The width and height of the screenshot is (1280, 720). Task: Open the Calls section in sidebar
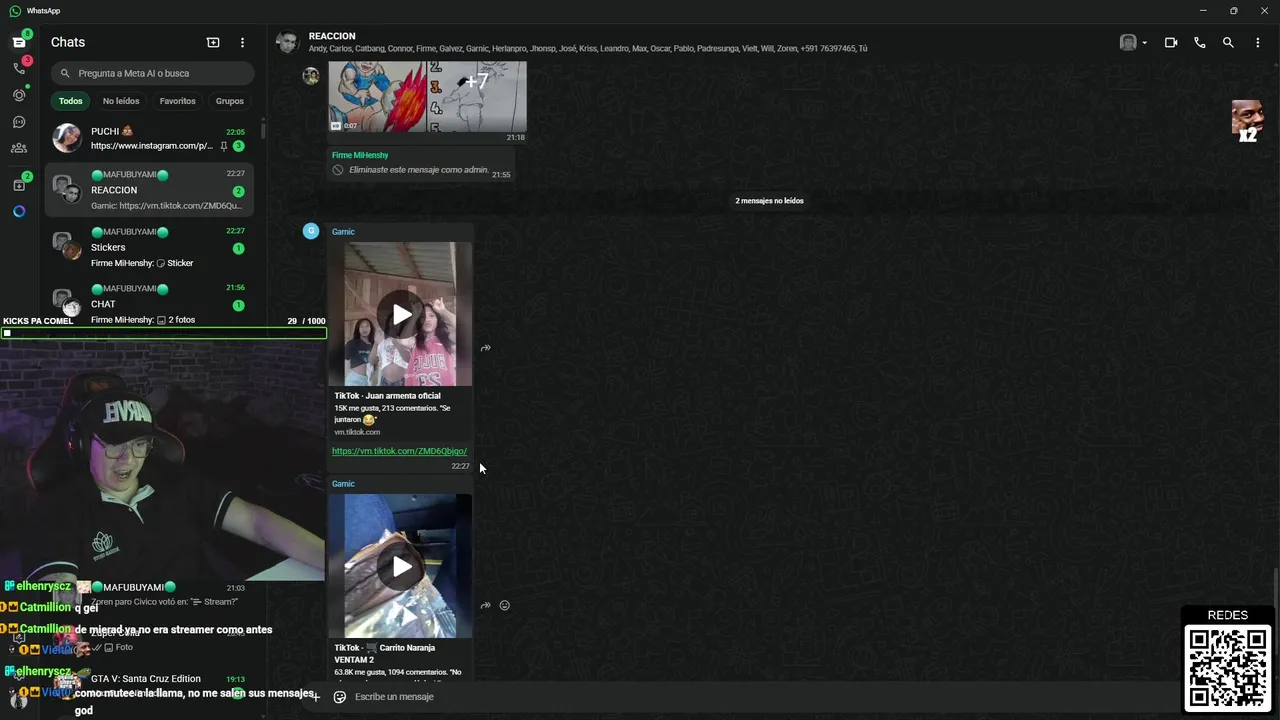point(19,68)
